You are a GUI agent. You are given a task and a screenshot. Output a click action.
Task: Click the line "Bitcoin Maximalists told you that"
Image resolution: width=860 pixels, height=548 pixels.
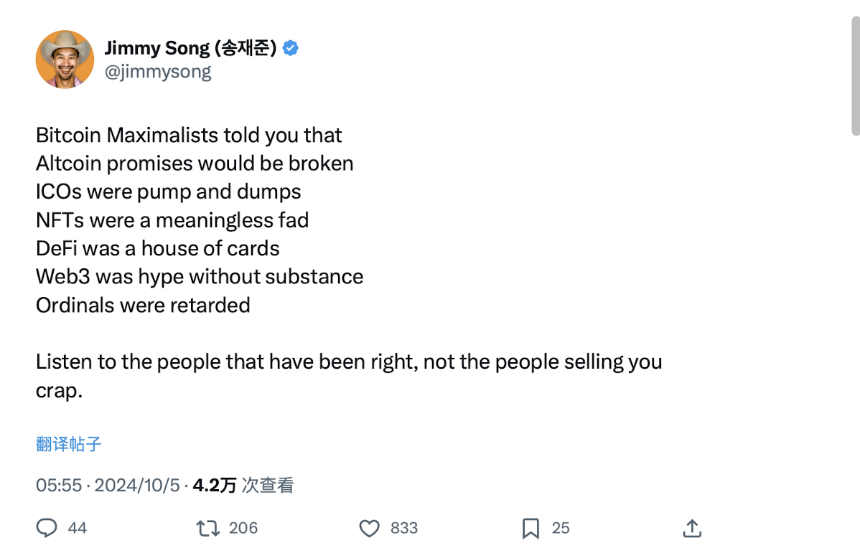click(x=189, y=135)
